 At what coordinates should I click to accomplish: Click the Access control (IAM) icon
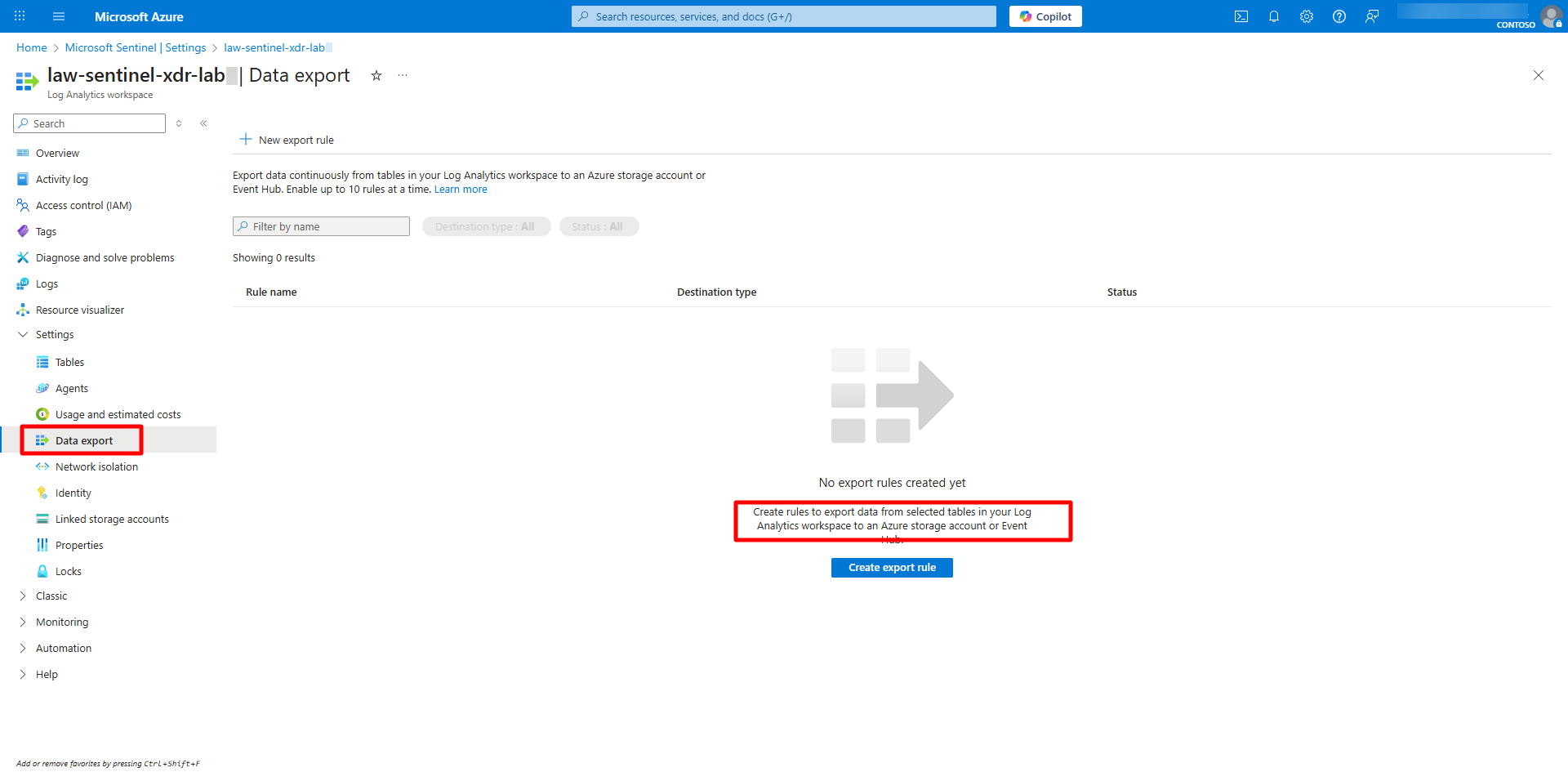pyautogui.click(x=23, y=205)
